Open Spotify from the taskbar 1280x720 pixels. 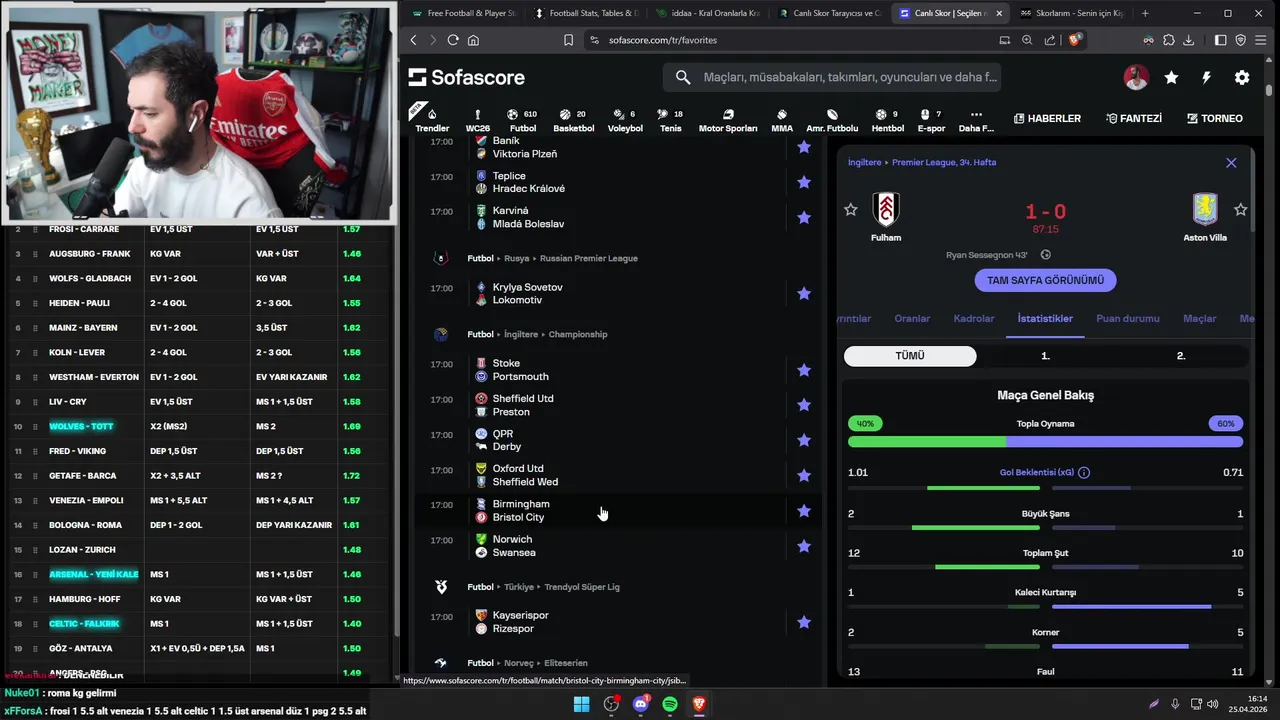pos(670,704)
